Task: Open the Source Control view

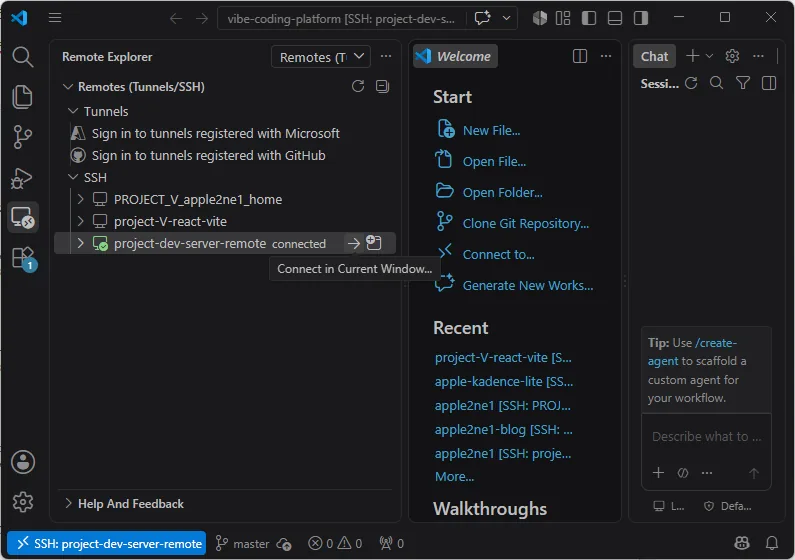Action: tap(23, 137)
